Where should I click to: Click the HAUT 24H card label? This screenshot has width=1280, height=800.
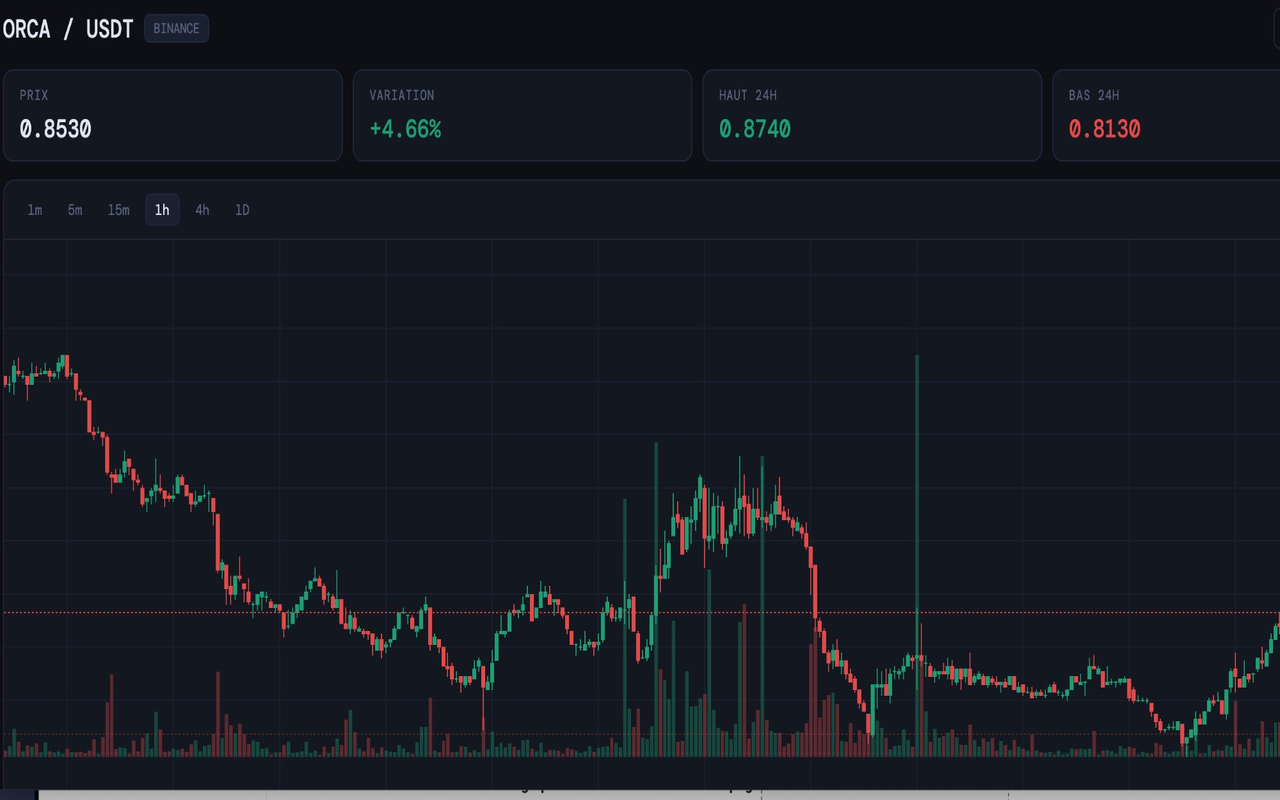(x=748, y=95)
